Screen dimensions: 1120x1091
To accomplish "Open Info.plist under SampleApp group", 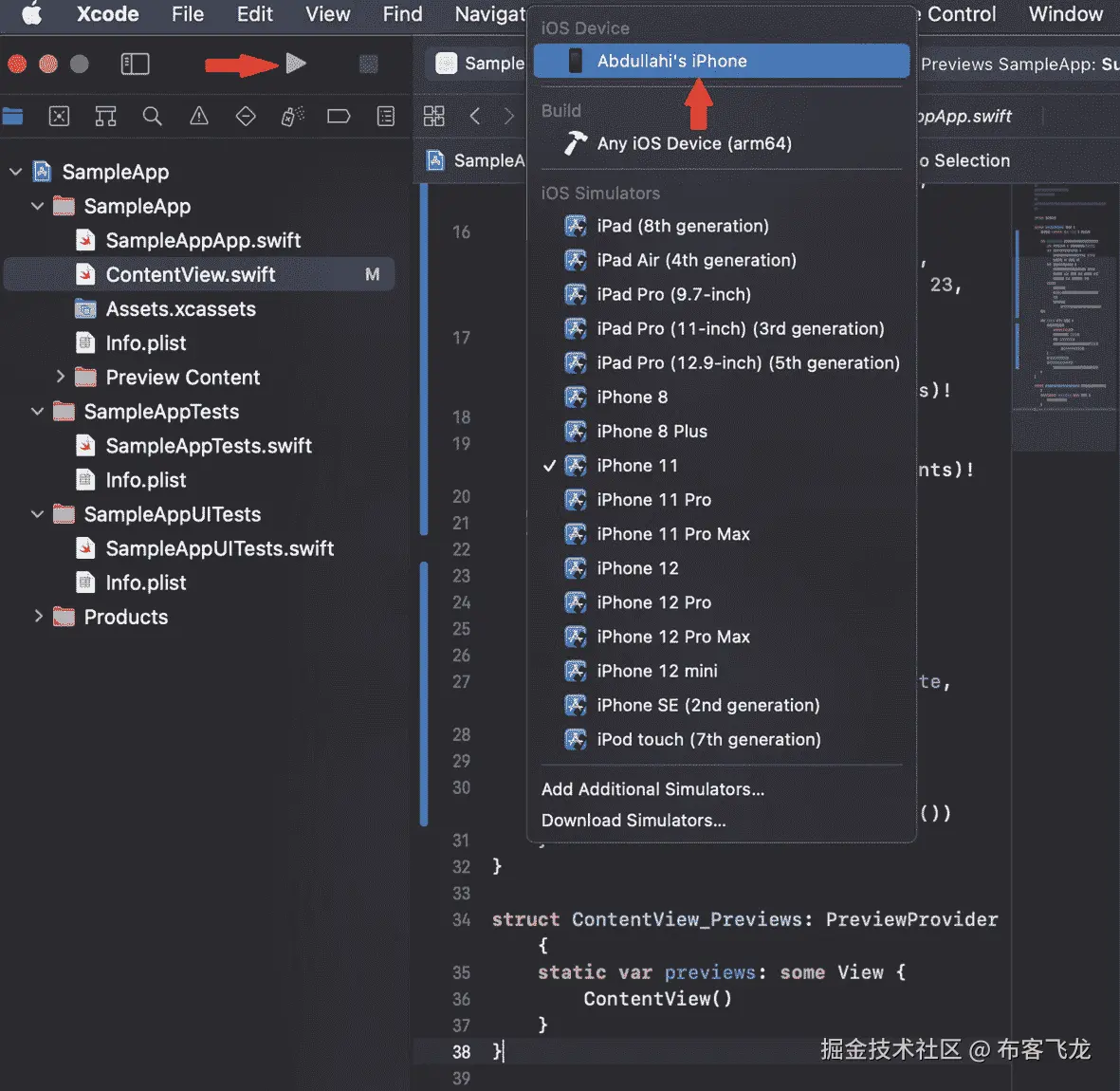I will tap(145, 342).
